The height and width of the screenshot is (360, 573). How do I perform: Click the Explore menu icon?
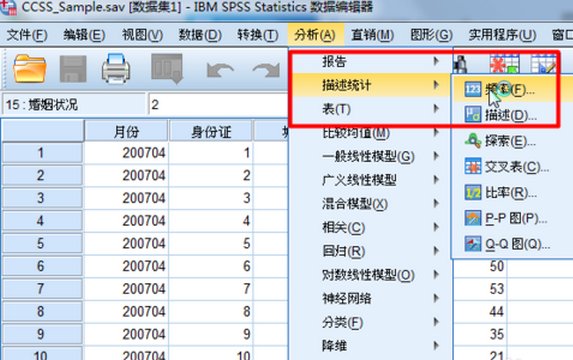pos(473,141)
